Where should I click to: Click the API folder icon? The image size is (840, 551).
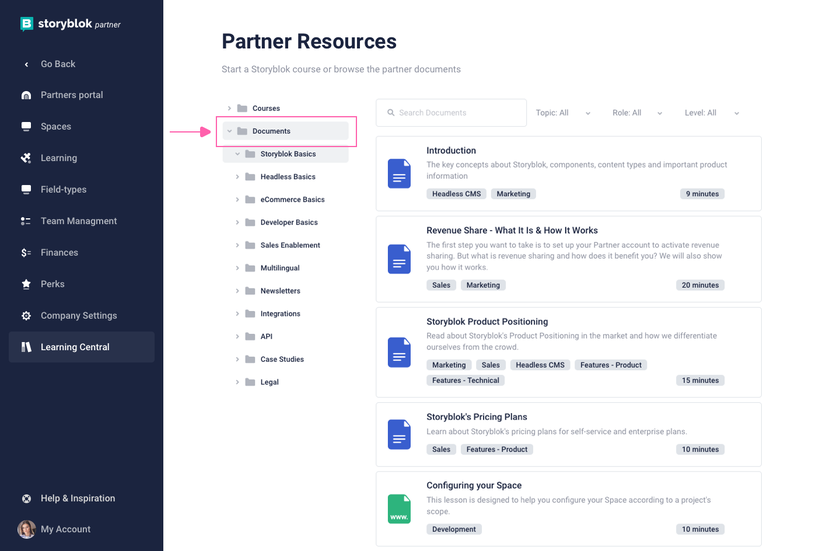[250, 337]
